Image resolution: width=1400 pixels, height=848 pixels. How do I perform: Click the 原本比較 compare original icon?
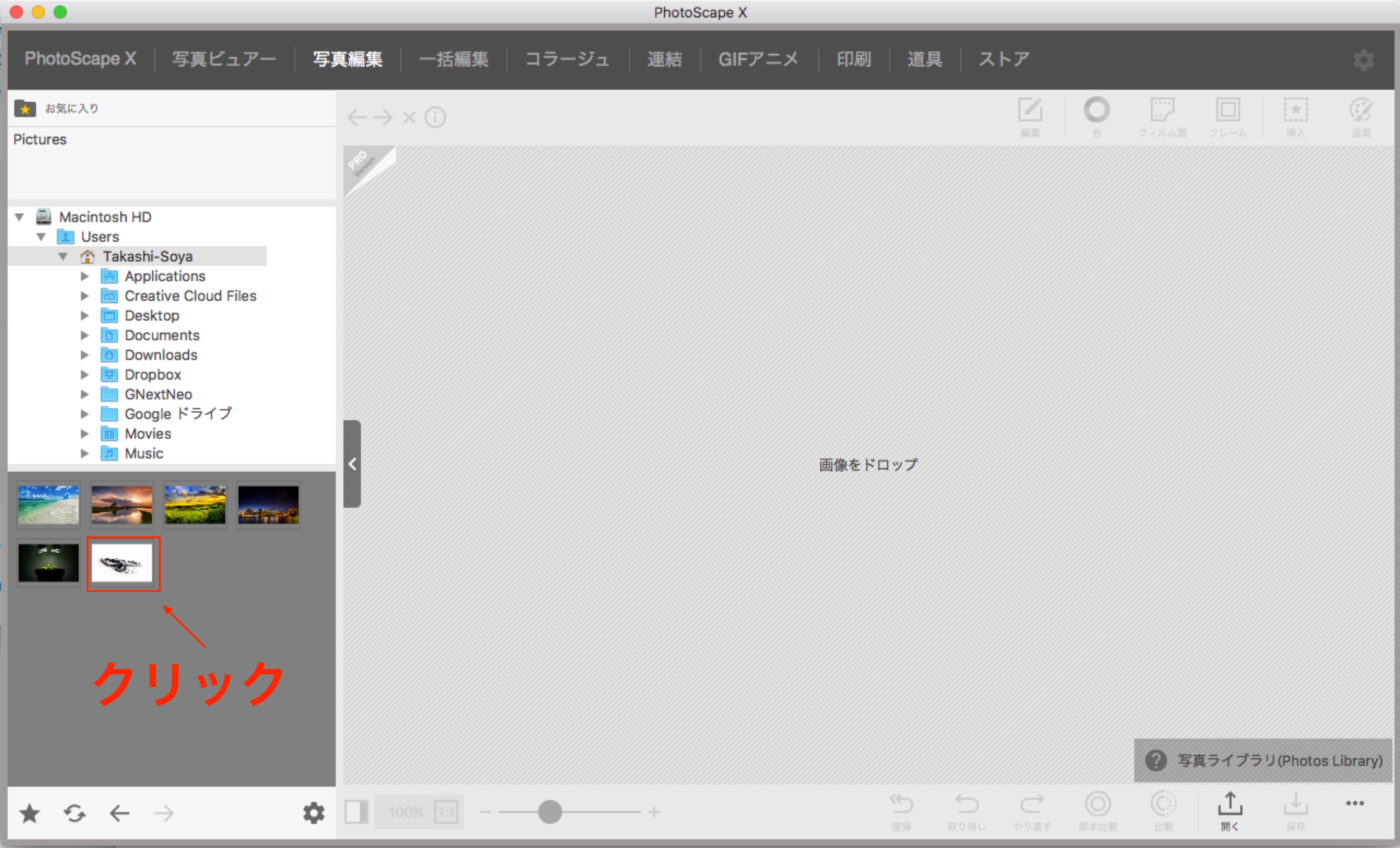click(1098, 812)
